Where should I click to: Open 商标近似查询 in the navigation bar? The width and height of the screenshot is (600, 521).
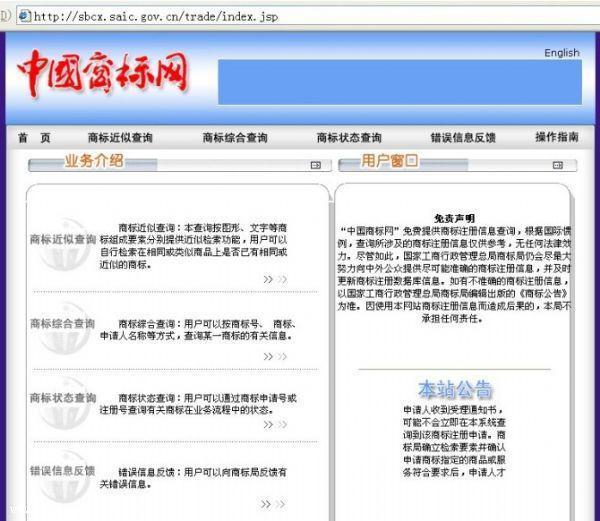[x=120, y=138]
